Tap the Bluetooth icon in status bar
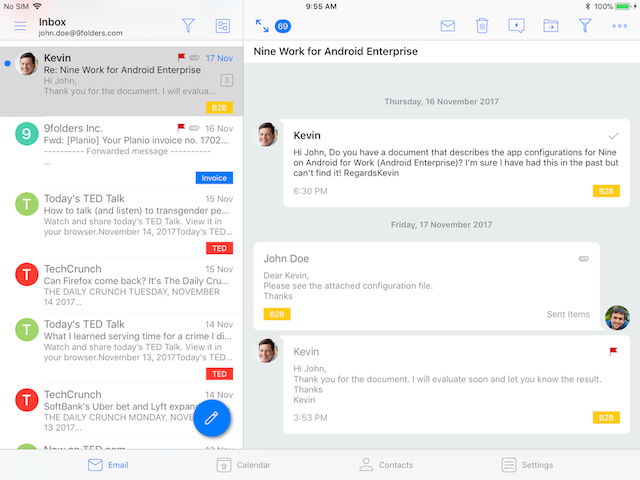Screen dimensions: 640x480 pos(588,6)
